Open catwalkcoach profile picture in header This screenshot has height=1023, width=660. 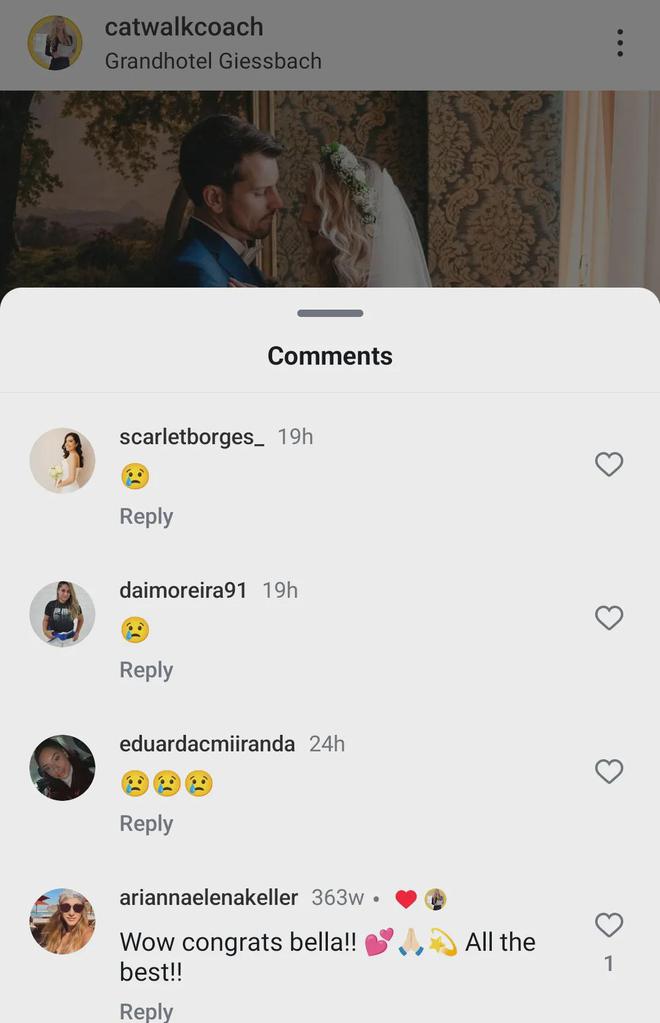[x=55, y=43]
